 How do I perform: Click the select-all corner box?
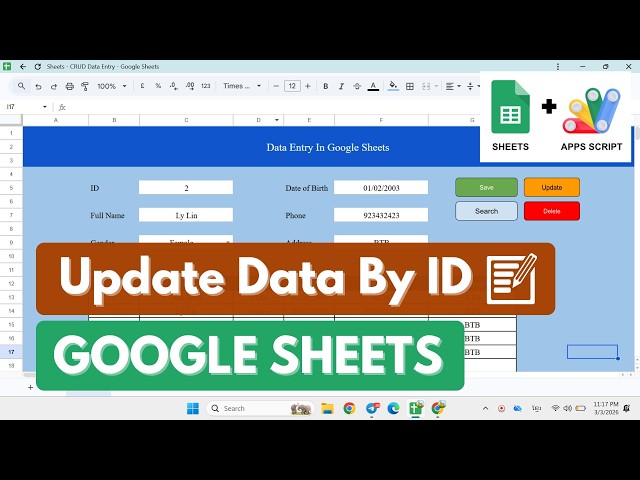tap(11, 120)
